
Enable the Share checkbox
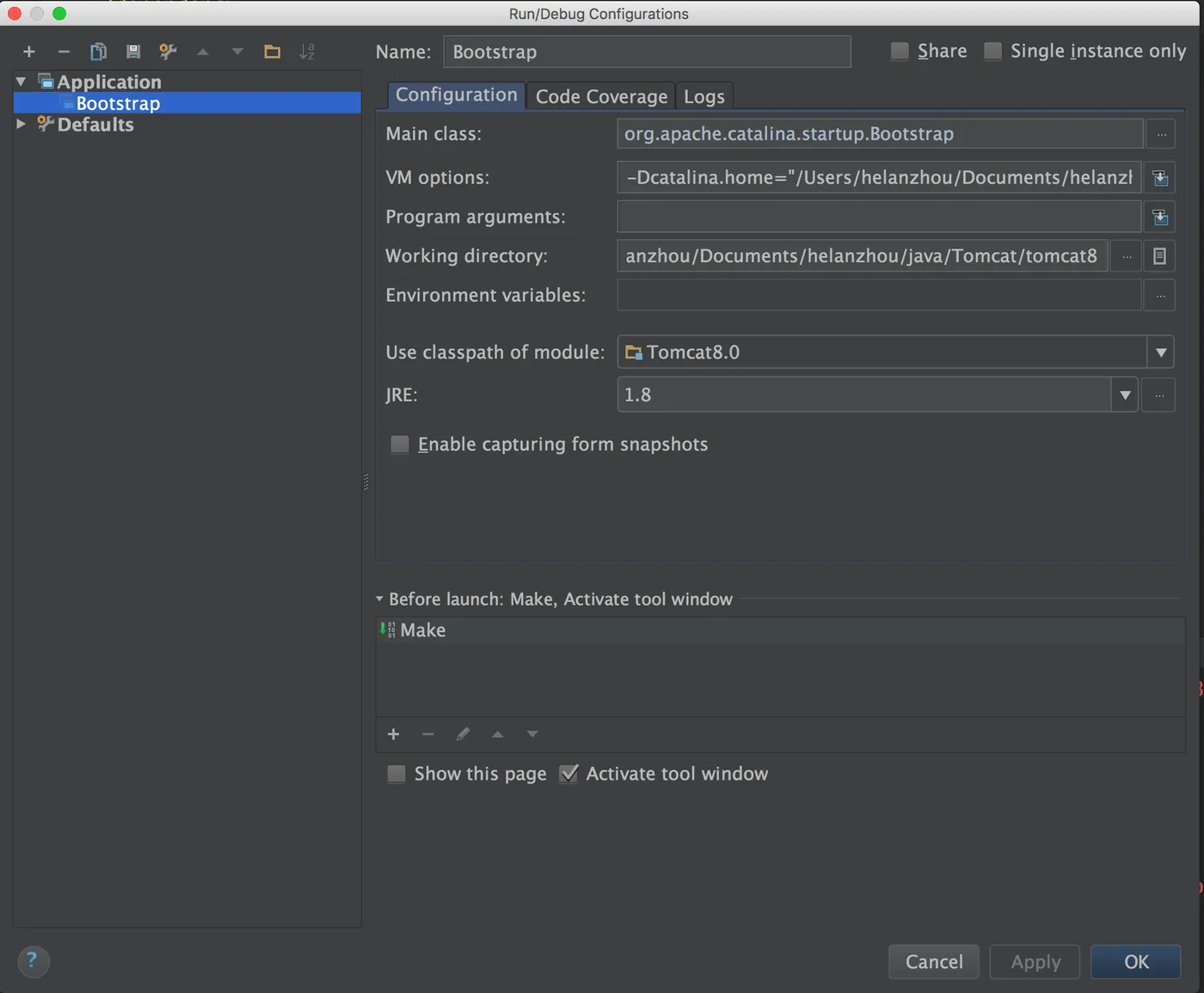pos(900,52)
